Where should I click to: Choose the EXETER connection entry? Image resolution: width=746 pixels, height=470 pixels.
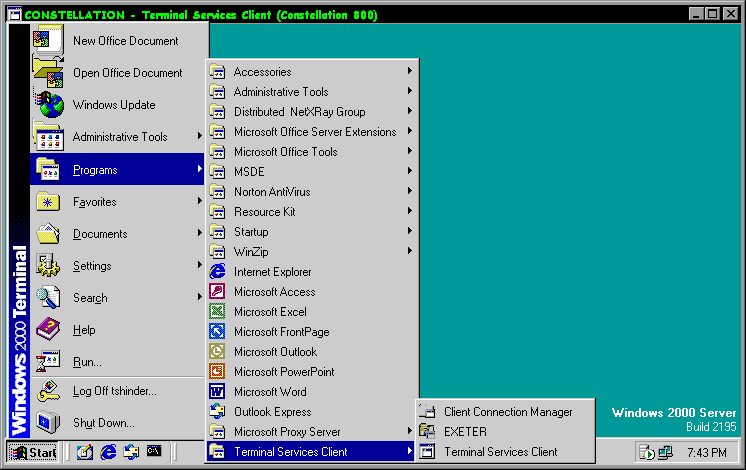point(465,432)
